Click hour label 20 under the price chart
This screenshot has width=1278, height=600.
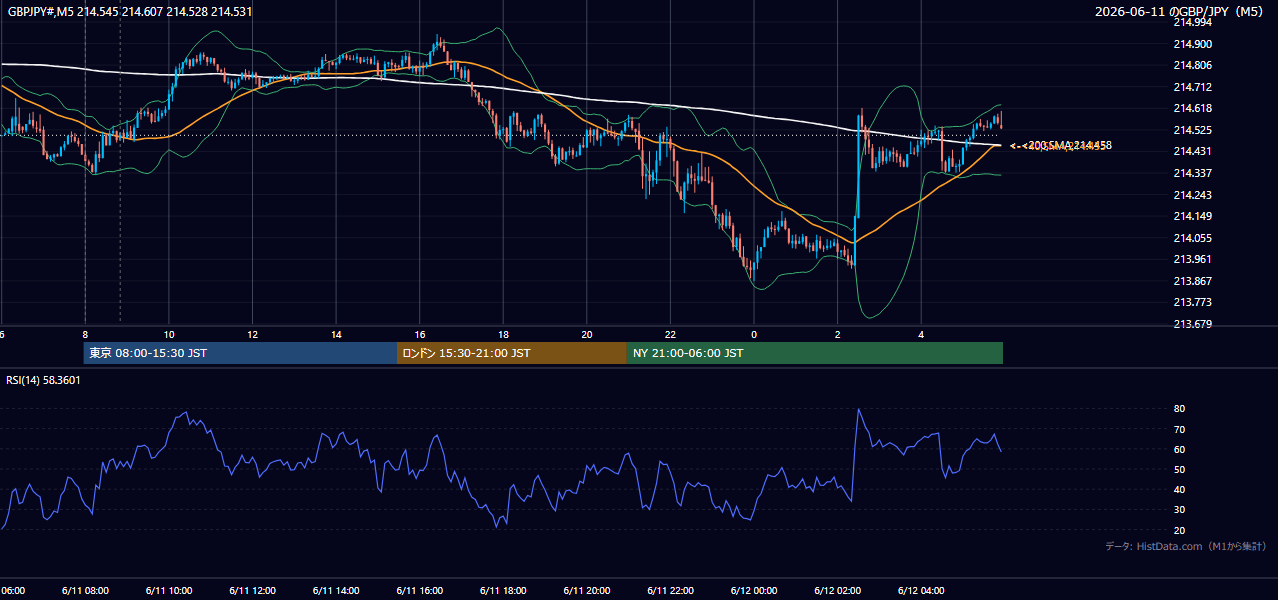[x=587, y=334]
